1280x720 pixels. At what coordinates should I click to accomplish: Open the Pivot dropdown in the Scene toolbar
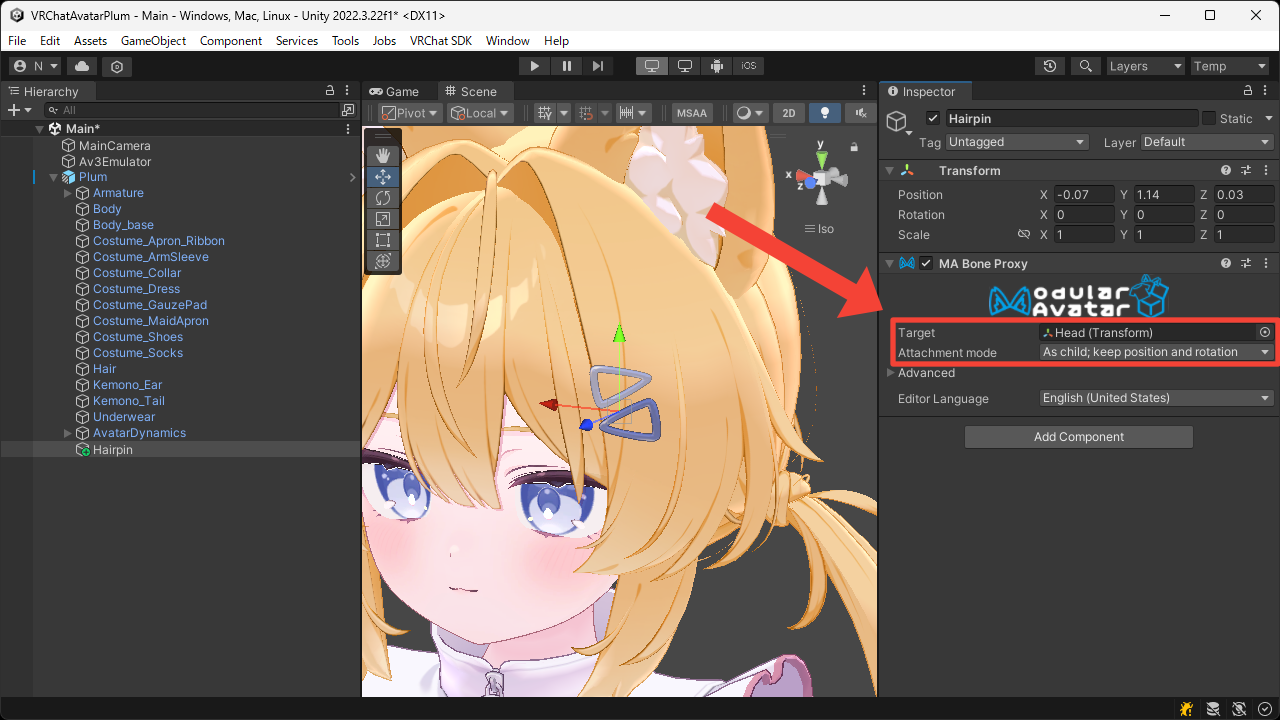[x=409, y=112]
